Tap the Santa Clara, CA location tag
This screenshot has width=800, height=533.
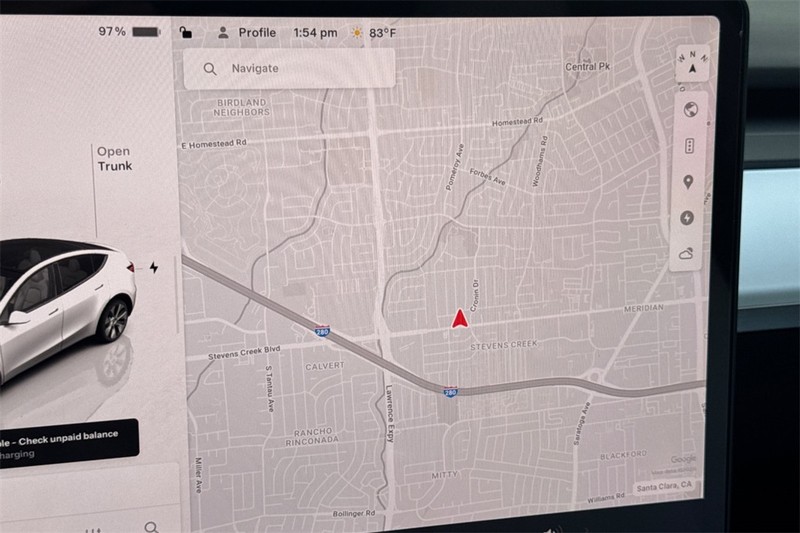(664, 487)
